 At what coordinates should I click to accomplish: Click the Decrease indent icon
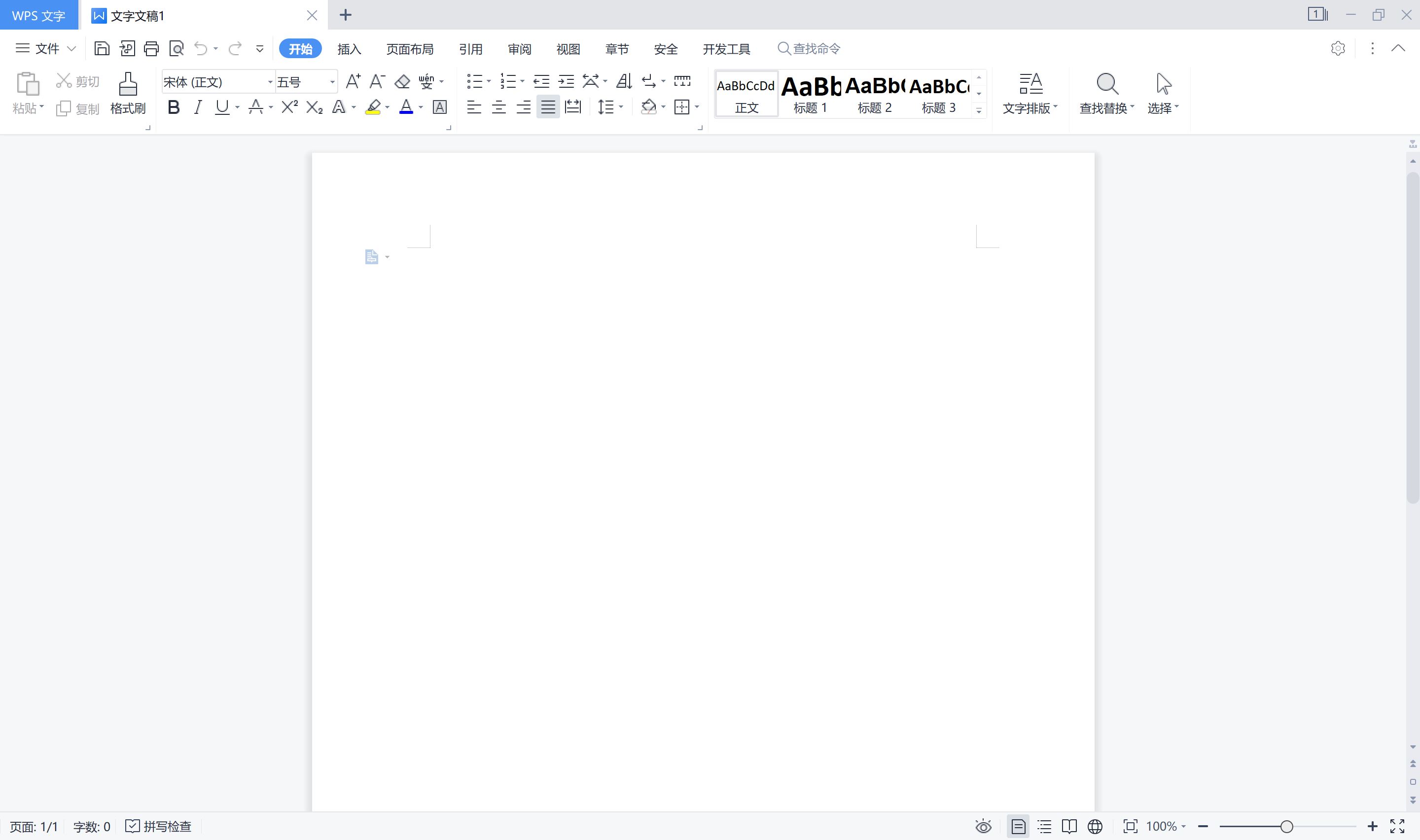541,81
